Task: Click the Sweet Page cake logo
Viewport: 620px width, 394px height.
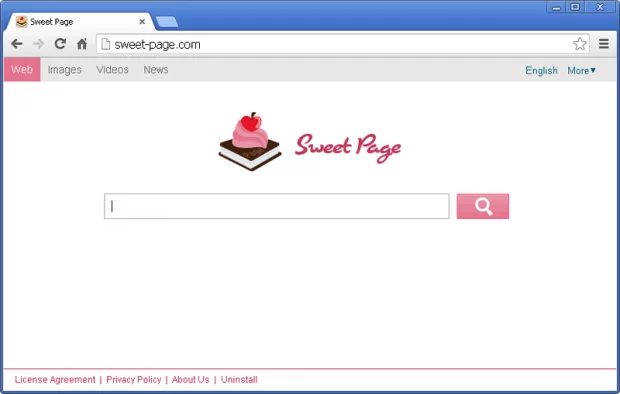Action: [x=250, y=142]
